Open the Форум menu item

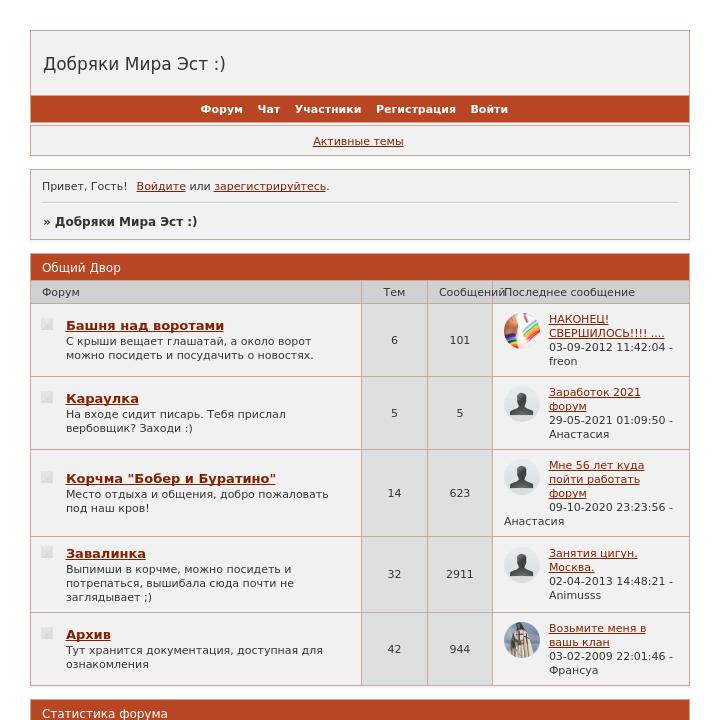pos(222,109)
